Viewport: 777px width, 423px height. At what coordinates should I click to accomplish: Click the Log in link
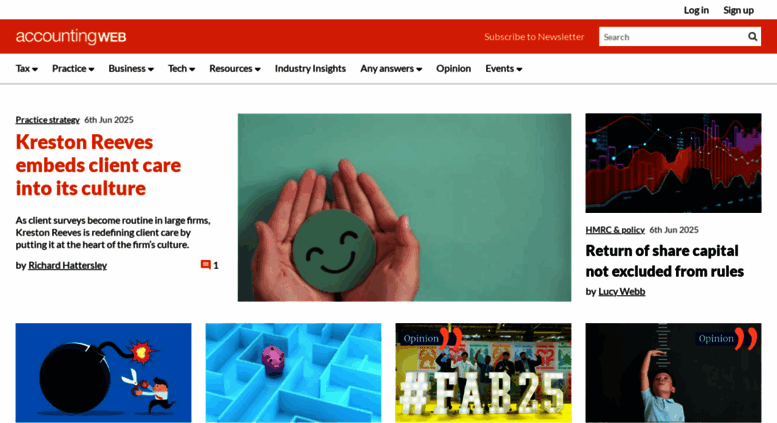point(696,10)
